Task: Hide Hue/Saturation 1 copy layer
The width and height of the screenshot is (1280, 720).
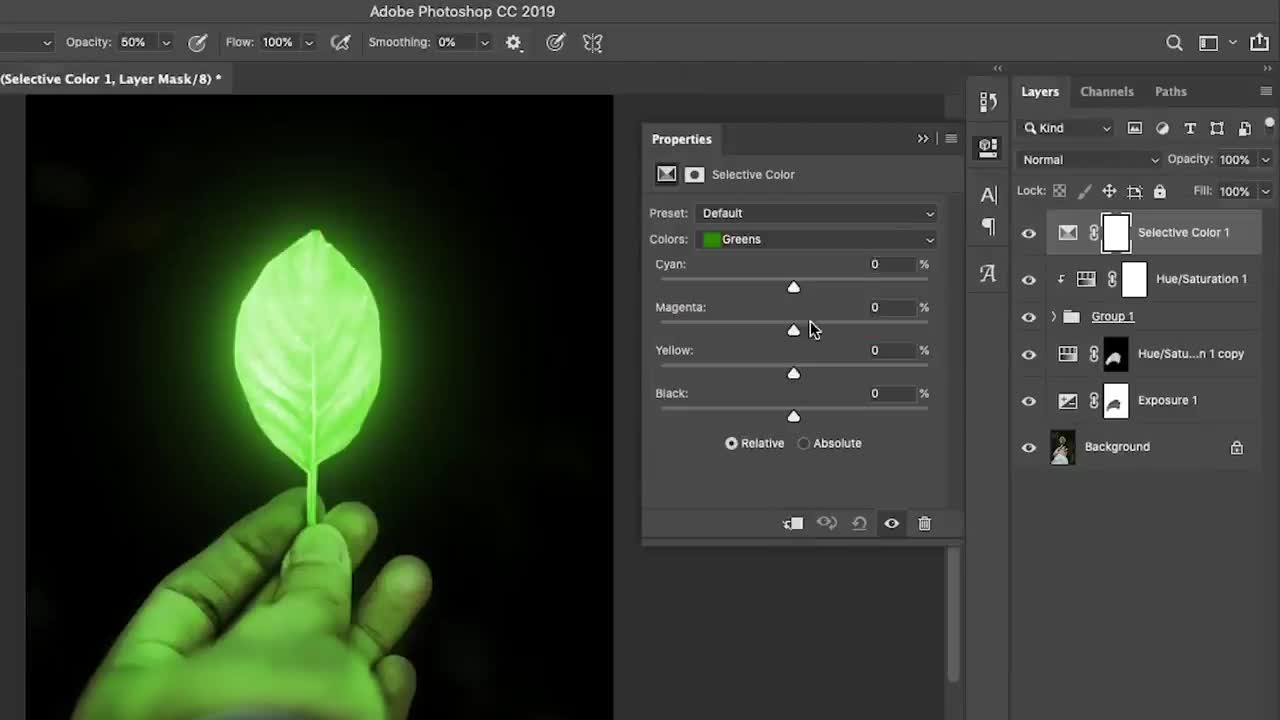Action: pos(1029,354)
